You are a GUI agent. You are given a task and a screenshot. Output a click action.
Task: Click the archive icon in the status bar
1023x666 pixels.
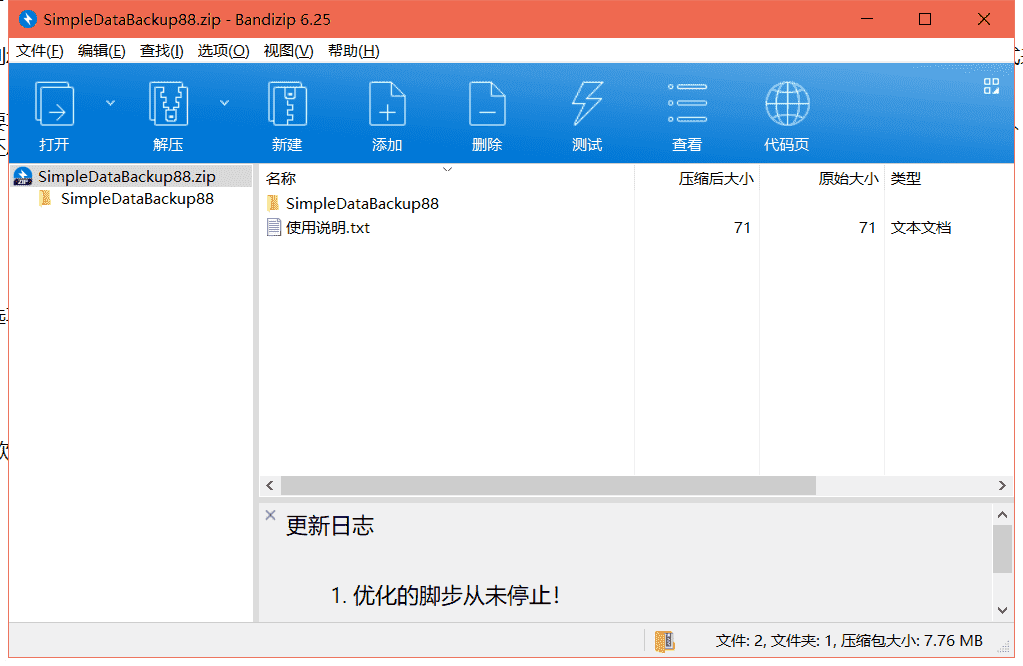tap(664, 641)
